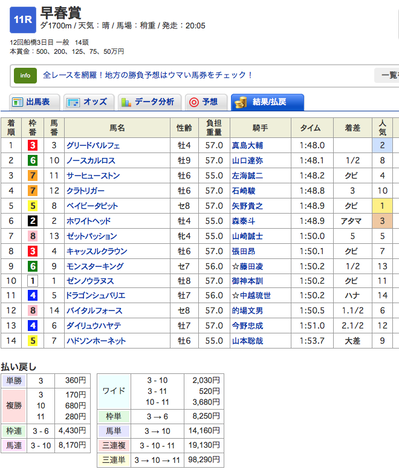The height and width of the screenshot is (475, 399).
Task: Click the 着差 column header
Action: pos(353,128)
